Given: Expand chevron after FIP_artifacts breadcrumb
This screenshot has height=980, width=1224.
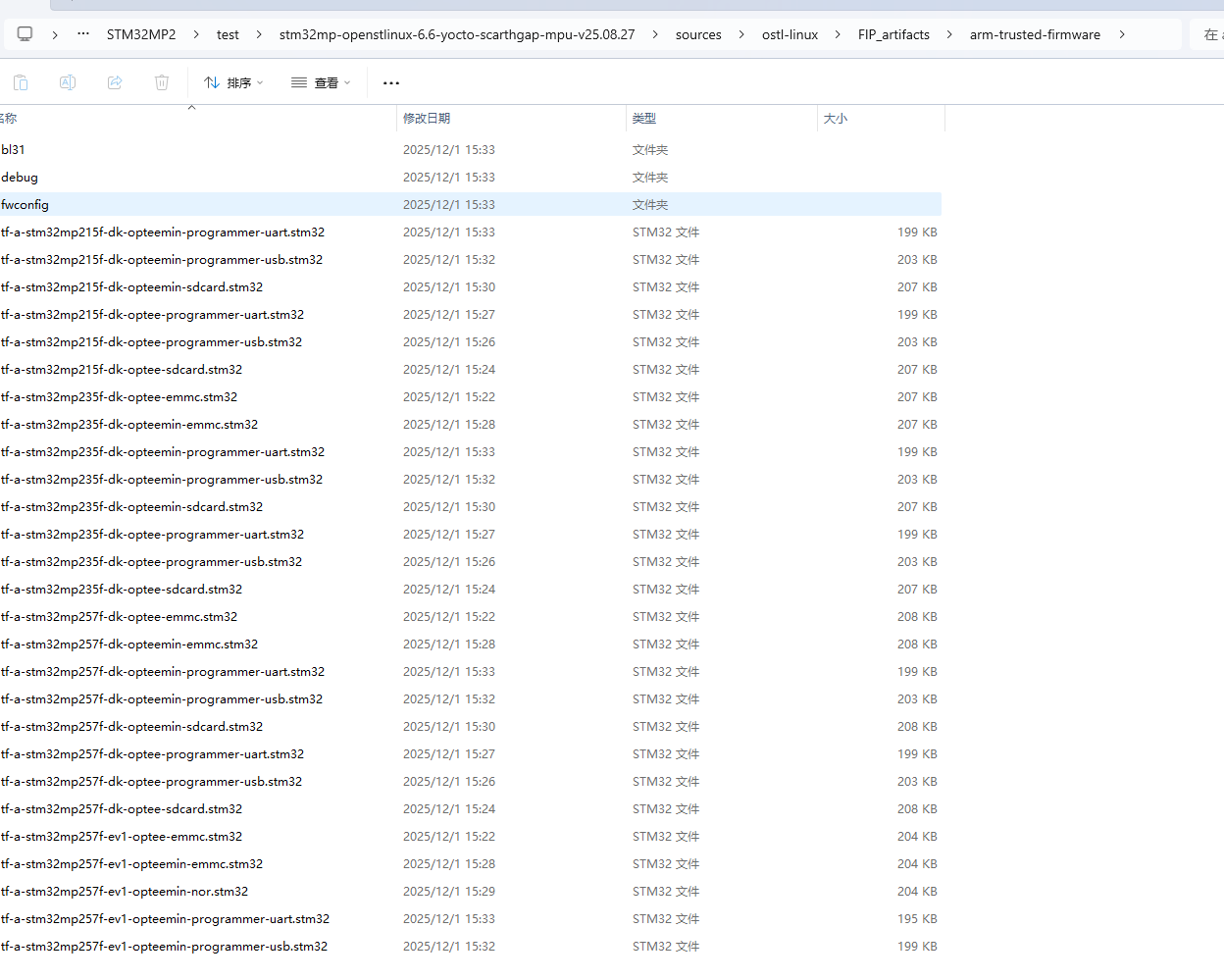Looking at the screenshot, I should (949, 34).
